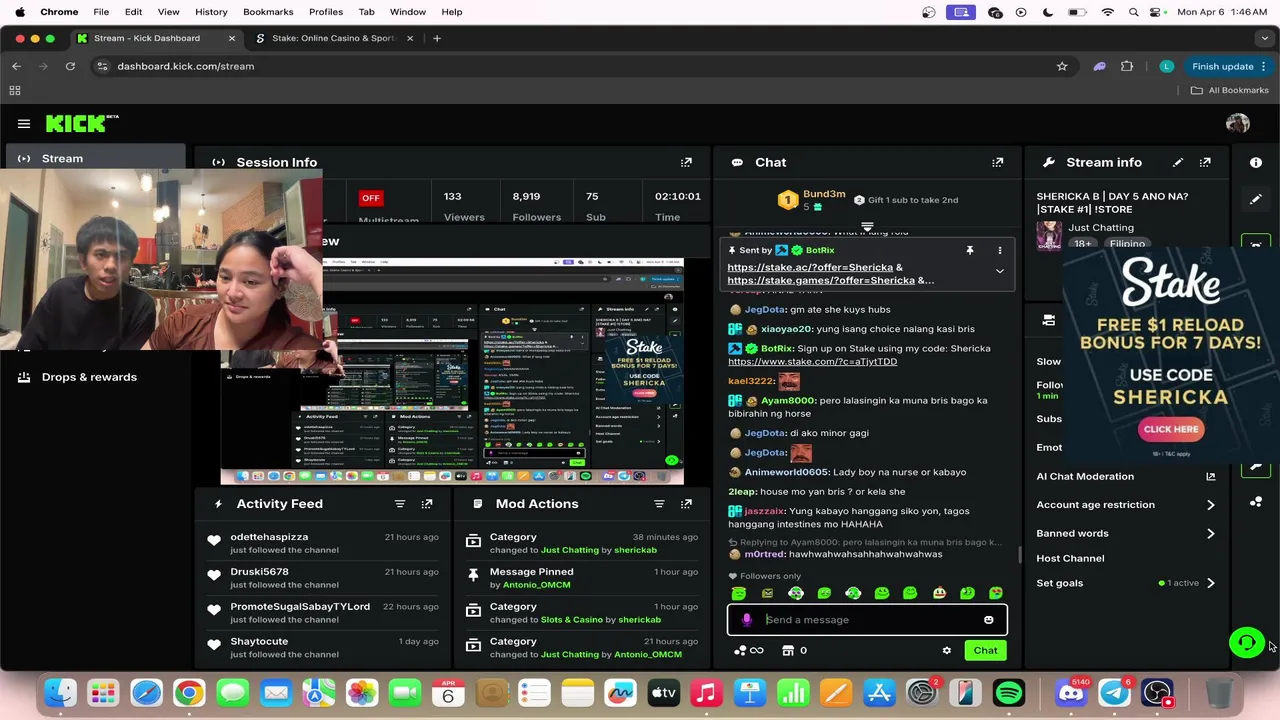Click the chat scrollbar thumb
The width and height of the screenshot is (1280, 720).
(1019, 554)
